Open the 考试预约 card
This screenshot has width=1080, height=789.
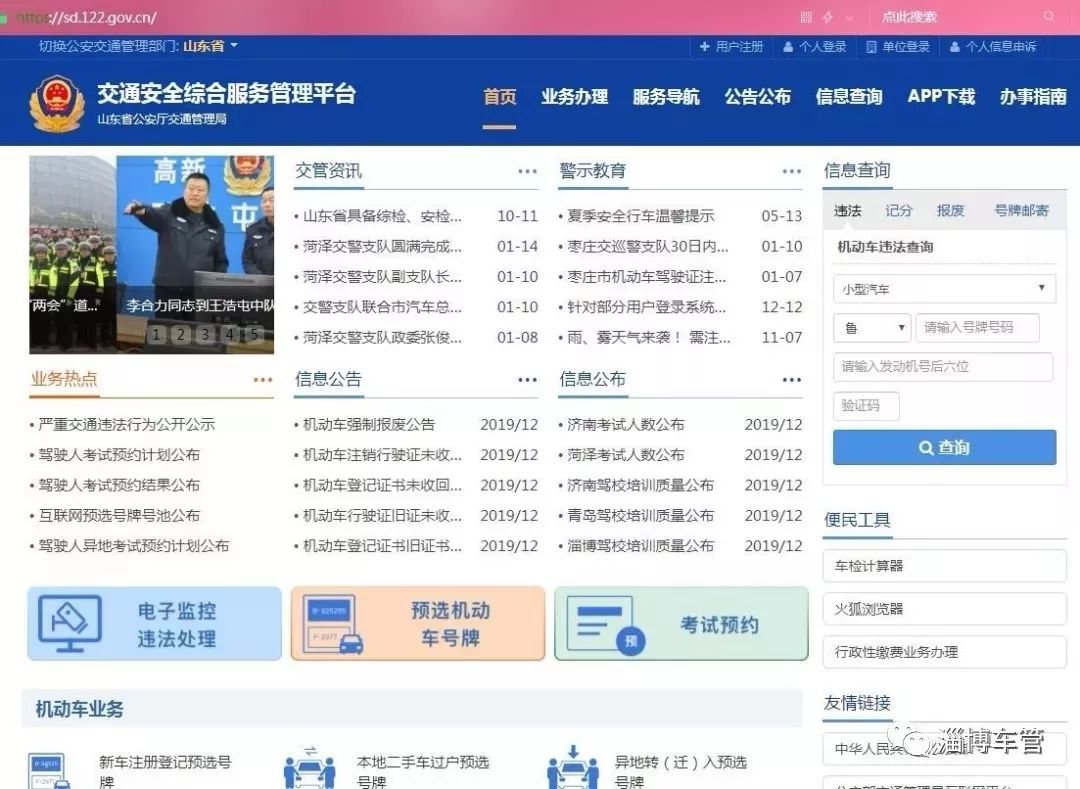point(681,624)
